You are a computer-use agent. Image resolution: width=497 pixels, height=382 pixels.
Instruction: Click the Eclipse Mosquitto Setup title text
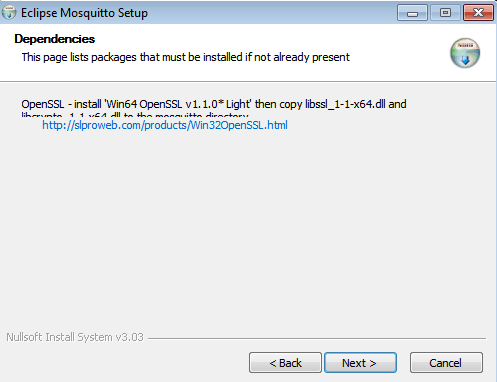84,13
